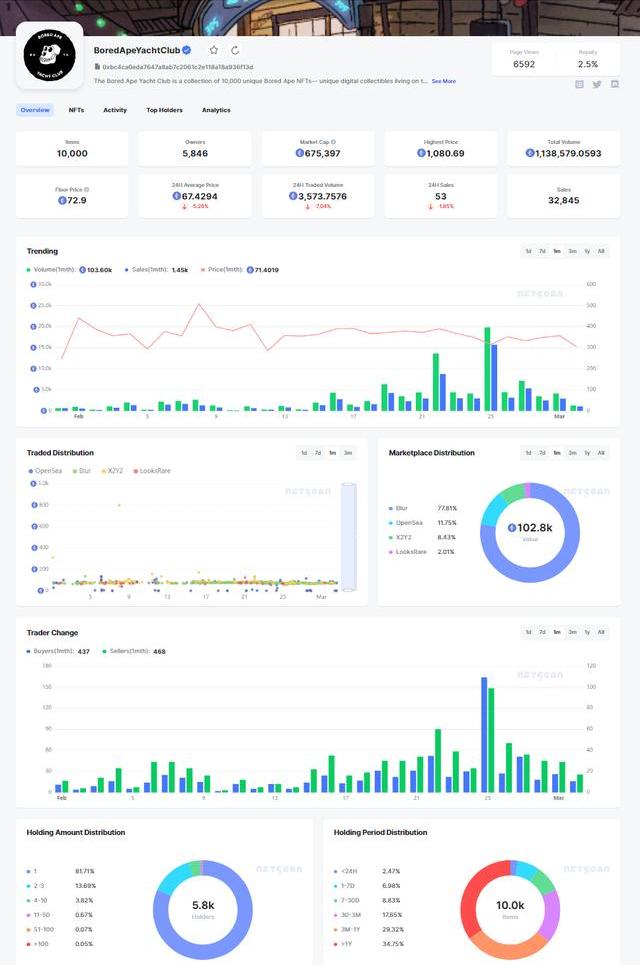
Task: Click the 24H Sales 53 value
Action: pos(441,196)
